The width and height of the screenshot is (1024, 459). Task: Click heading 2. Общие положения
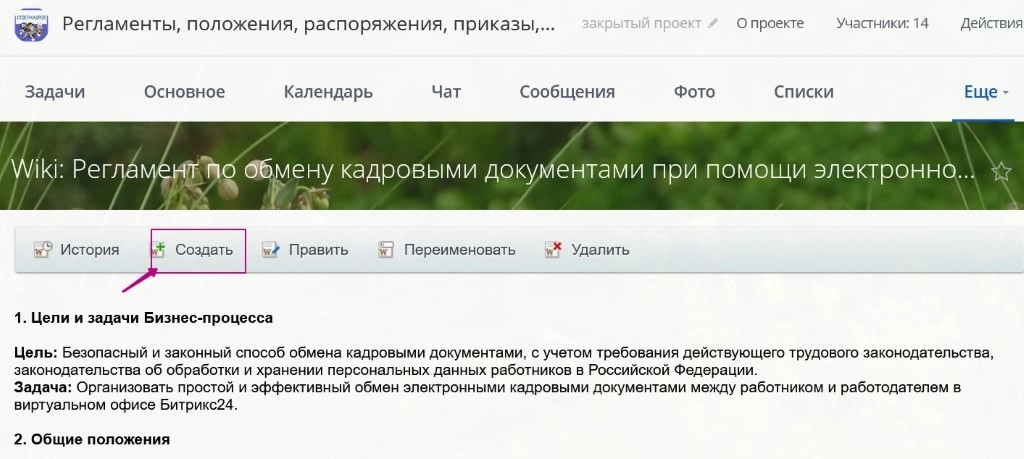click(92, 439)
